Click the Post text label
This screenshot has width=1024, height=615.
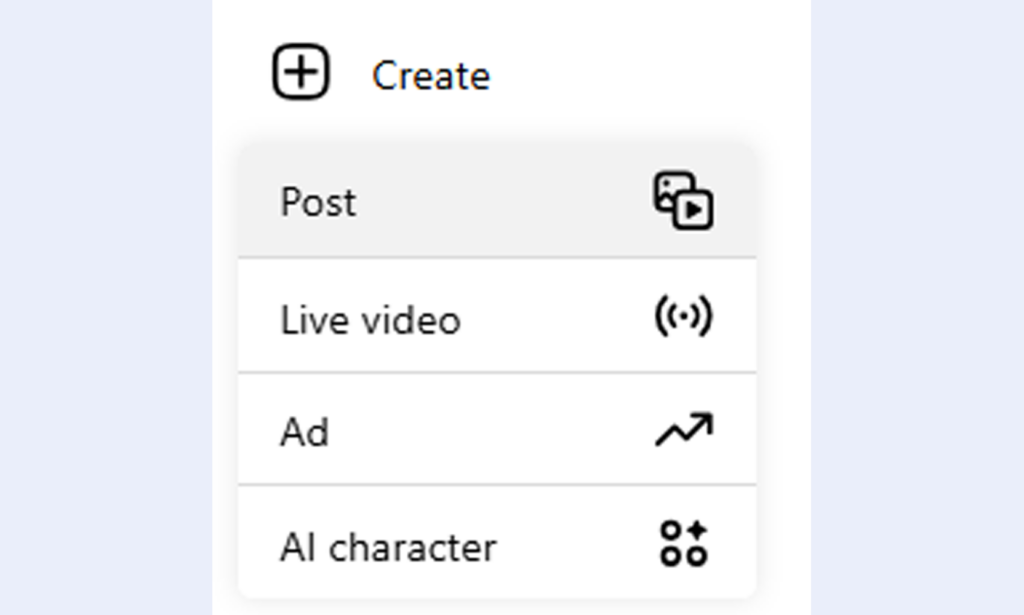tap(318, 203)
